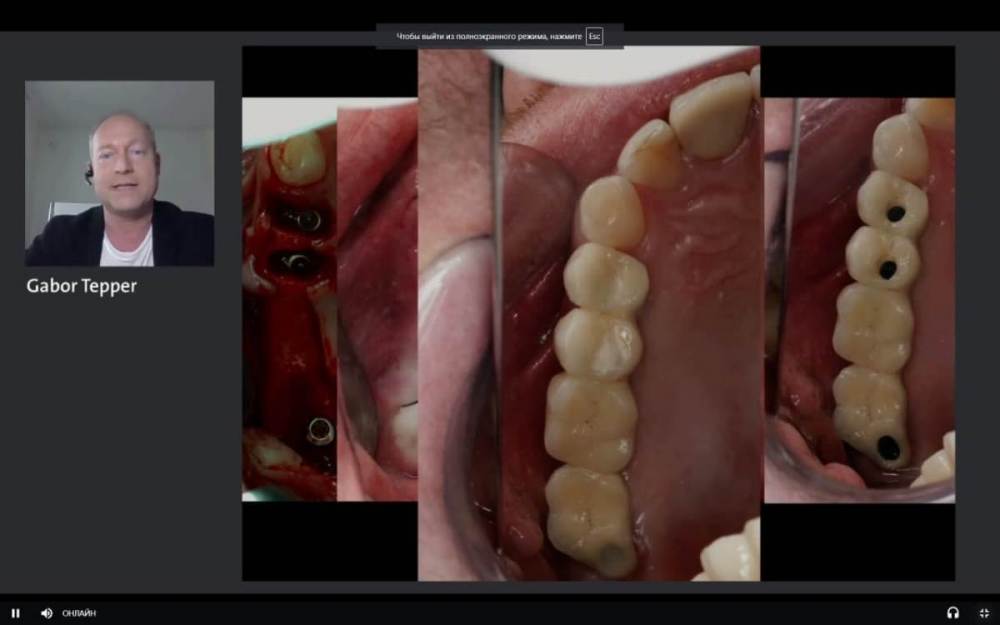Click the lowest implant in surgical photo
The height and width of the screenshot is (625, 1000).
coord(320,431)
